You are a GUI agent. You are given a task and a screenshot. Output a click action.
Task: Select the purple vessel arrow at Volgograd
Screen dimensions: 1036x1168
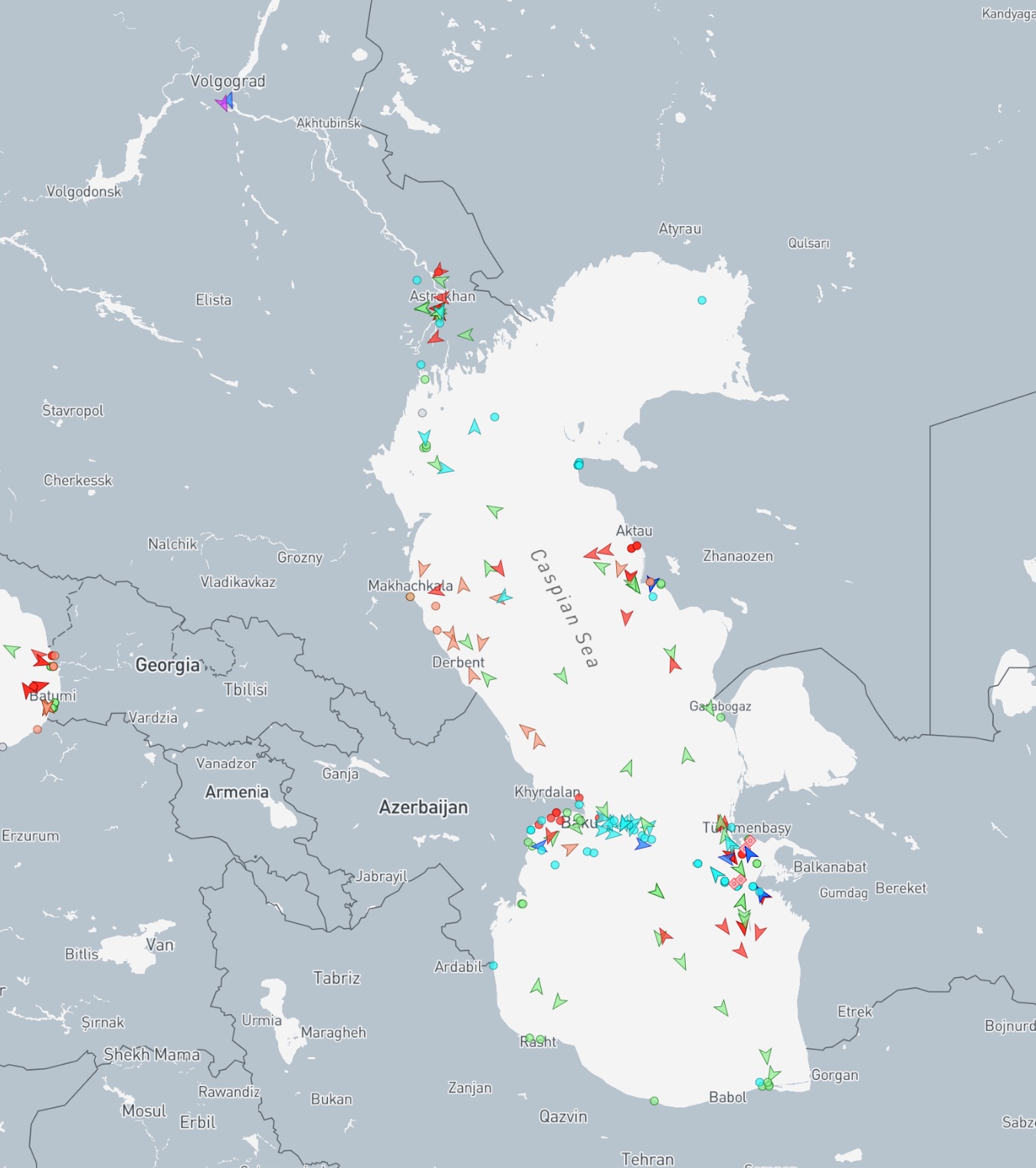coord(221,103)
